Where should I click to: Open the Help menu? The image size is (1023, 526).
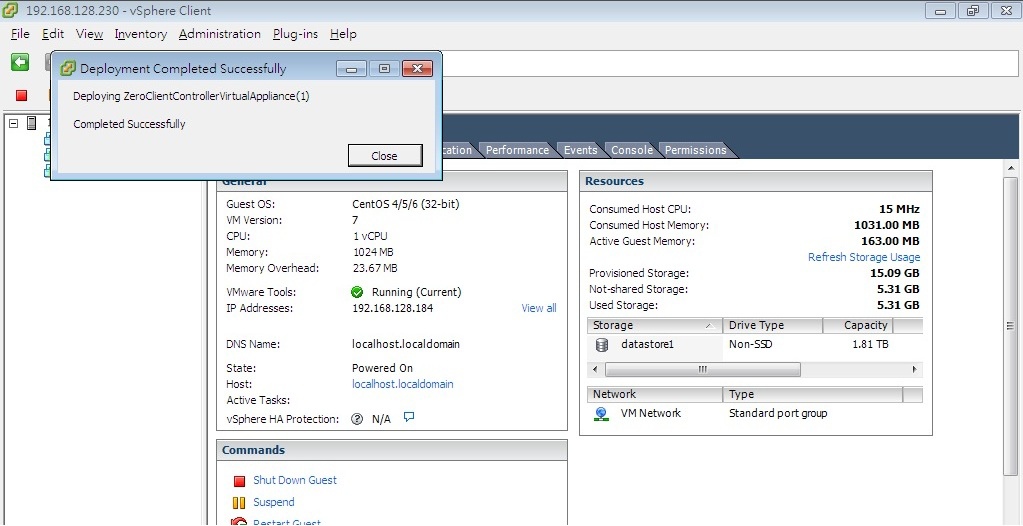coord(343,34)
